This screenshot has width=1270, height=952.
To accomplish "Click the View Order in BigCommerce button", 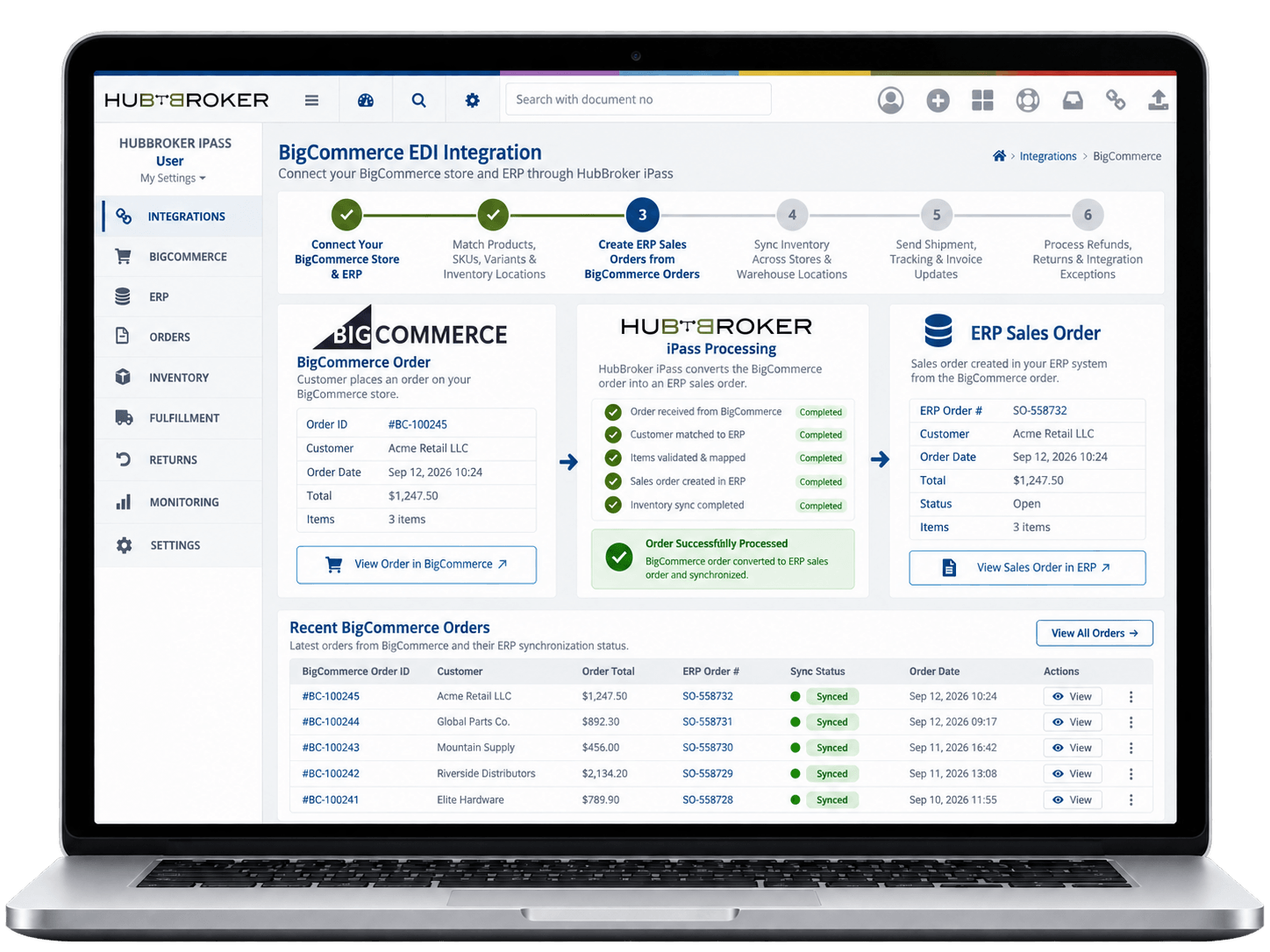I will [417, 565].
